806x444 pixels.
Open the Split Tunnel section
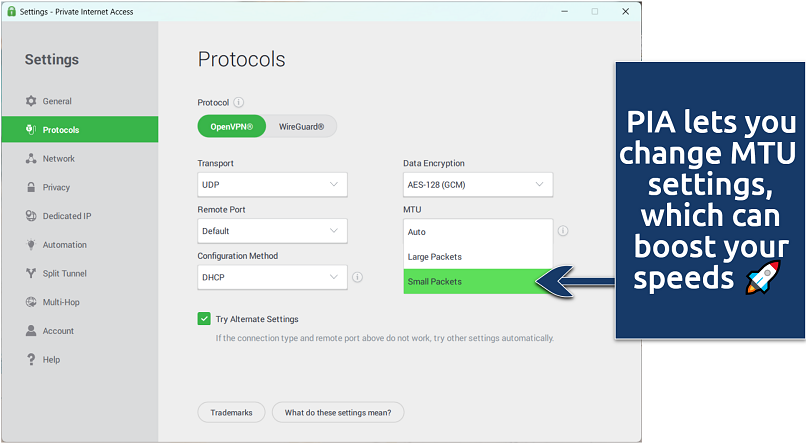(80, 273)
